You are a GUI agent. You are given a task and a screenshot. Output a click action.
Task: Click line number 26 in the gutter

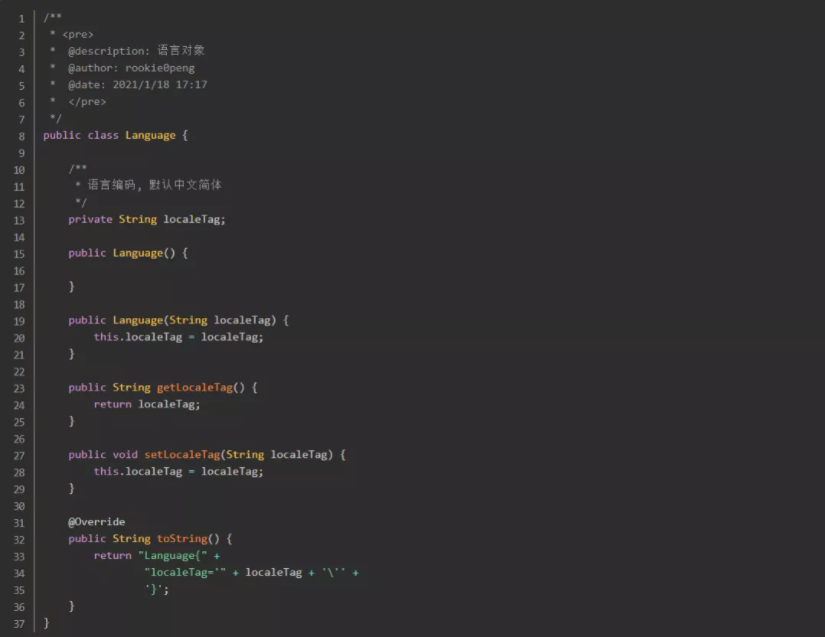point(19,439)
